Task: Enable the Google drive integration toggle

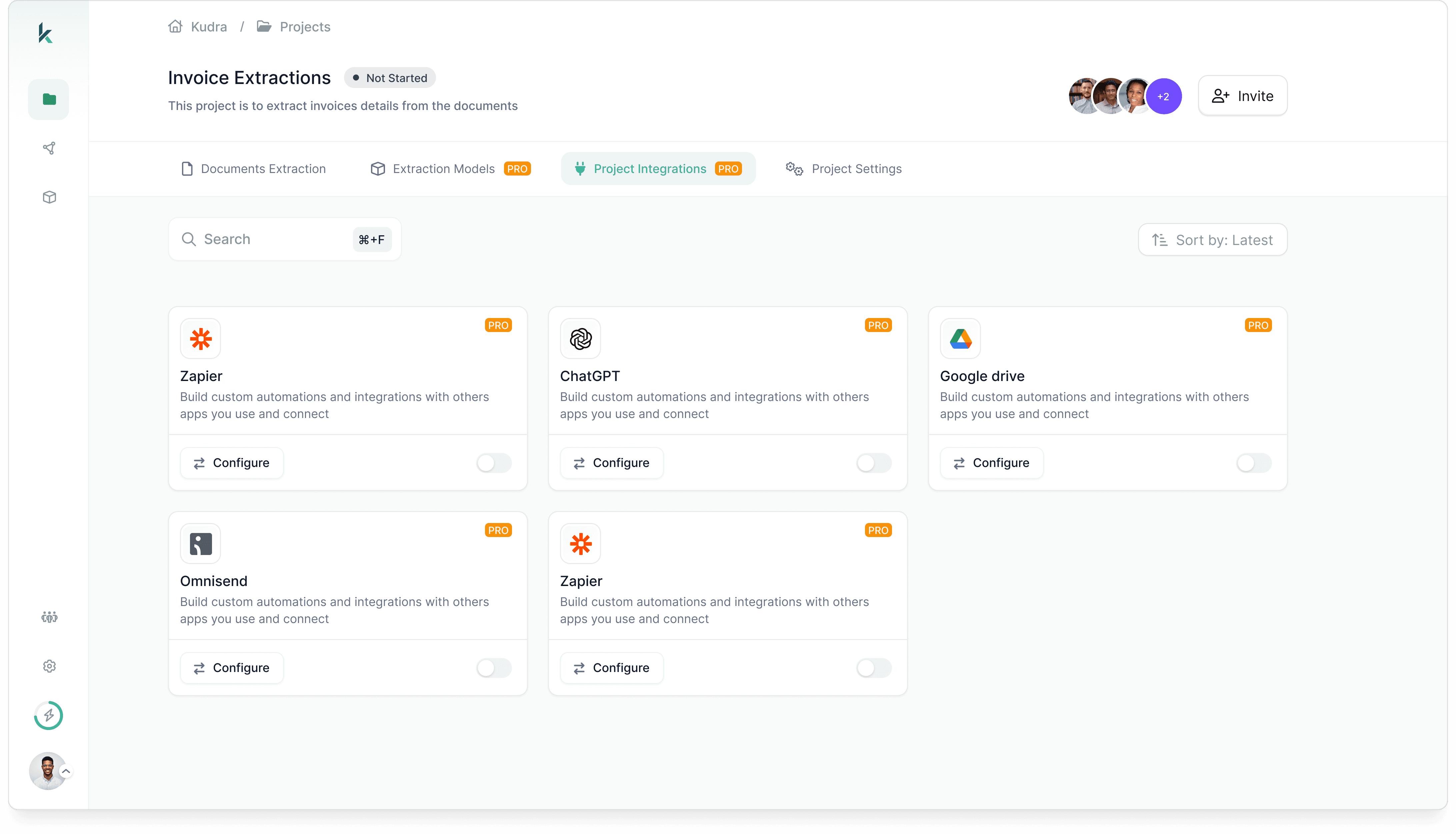Action: [1253, 463]
